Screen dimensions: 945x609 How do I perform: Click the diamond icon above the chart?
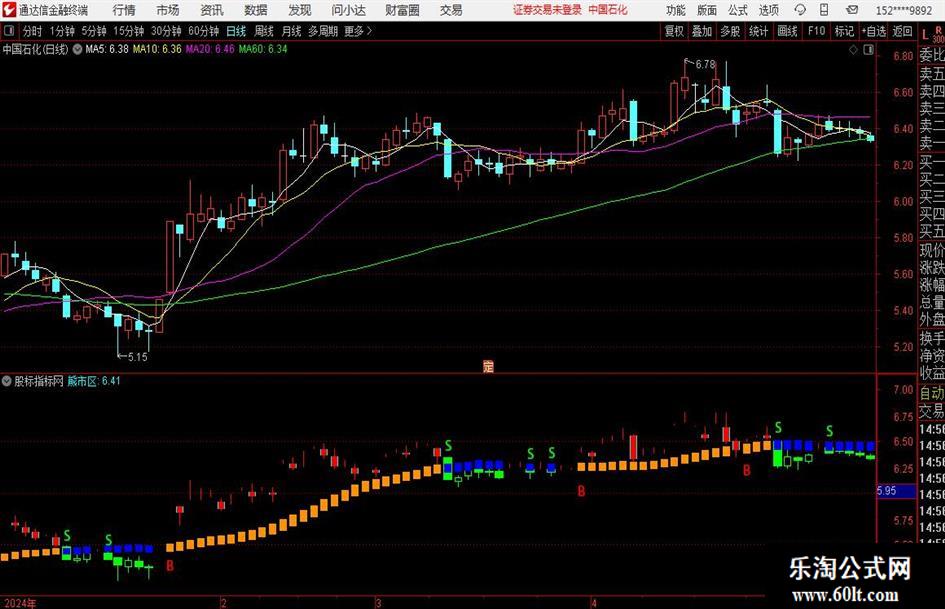(x=853, y=50)
